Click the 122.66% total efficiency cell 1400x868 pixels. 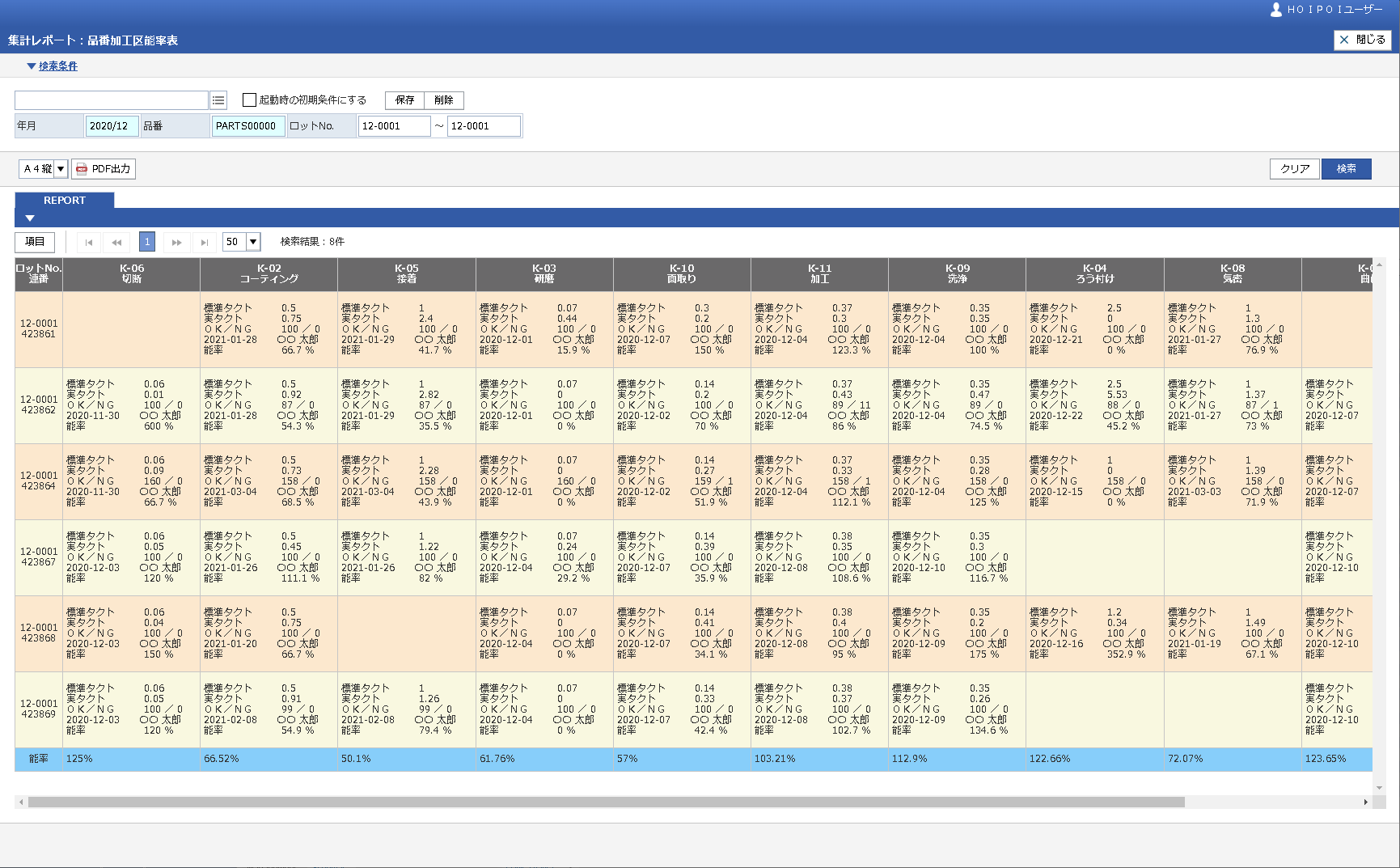[1095, 760]
